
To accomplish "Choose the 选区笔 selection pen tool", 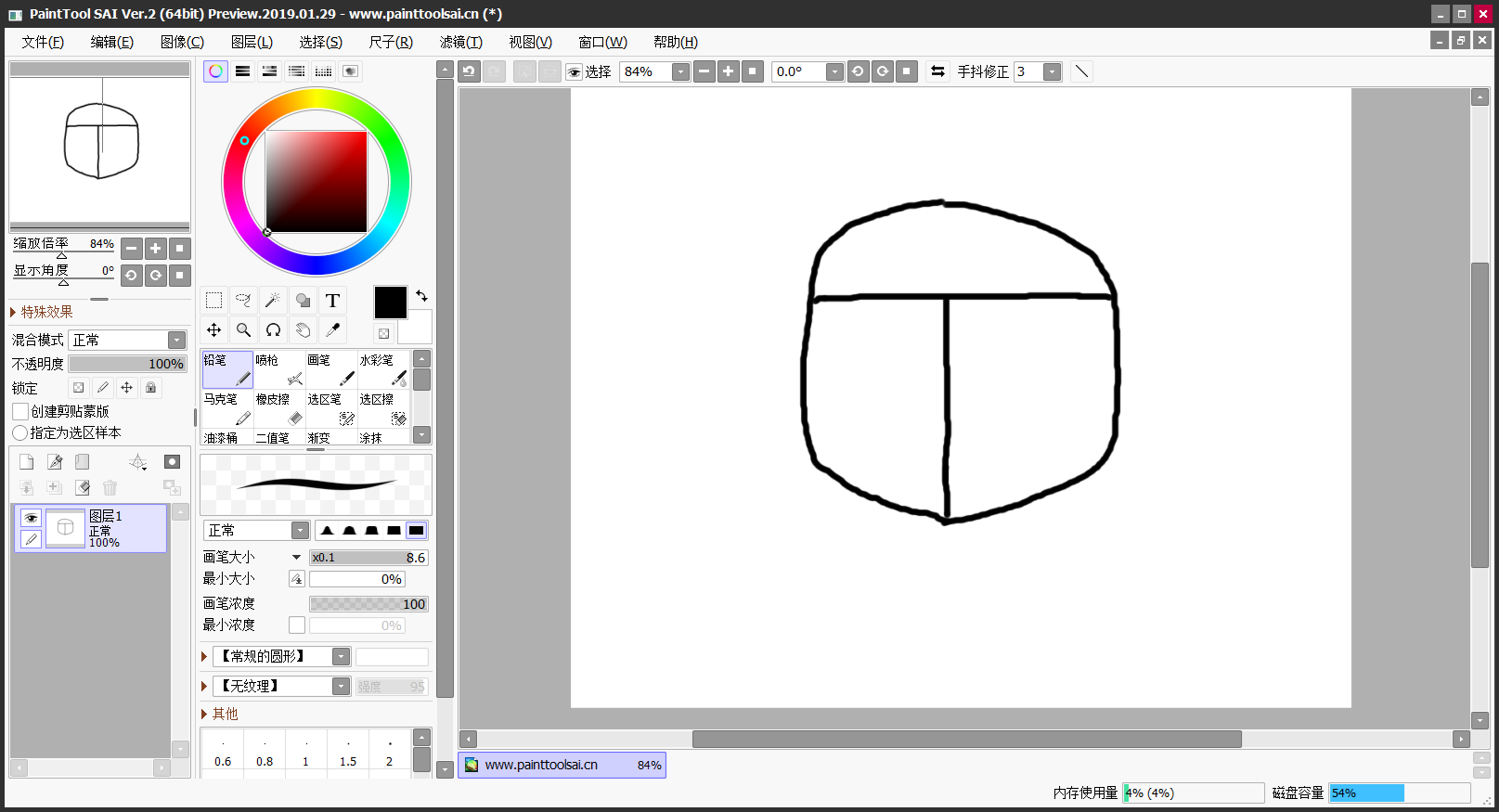I will pyautogui.click(x=331, y=408).
